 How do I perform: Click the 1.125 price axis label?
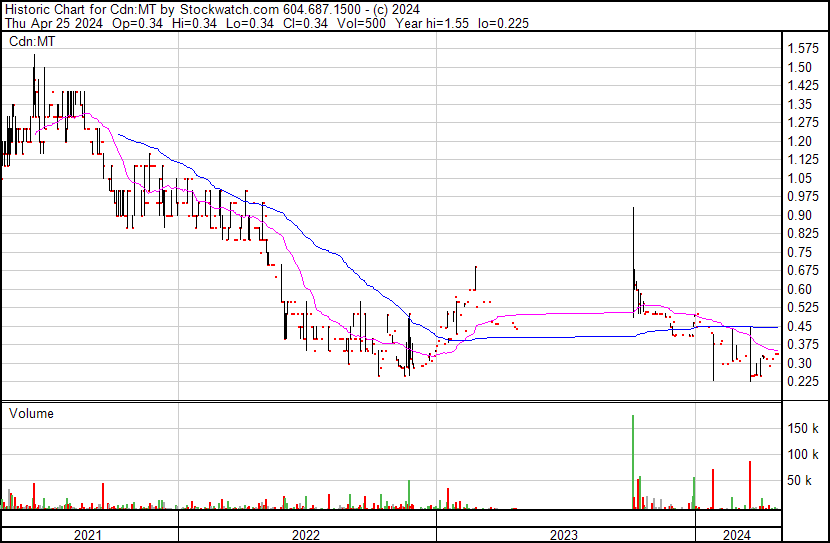(x=803, y=160)
